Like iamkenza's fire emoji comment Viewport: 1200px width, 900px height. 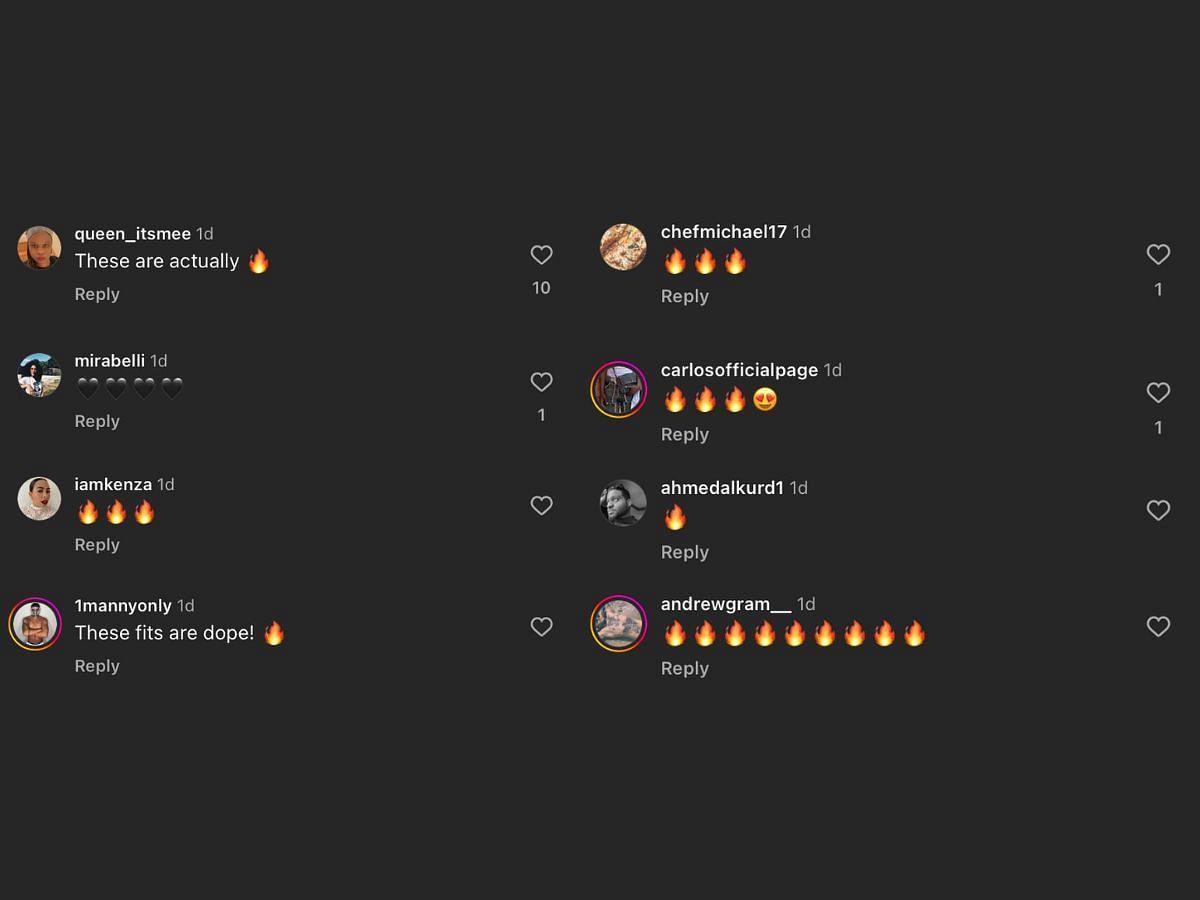coord(541,506)
